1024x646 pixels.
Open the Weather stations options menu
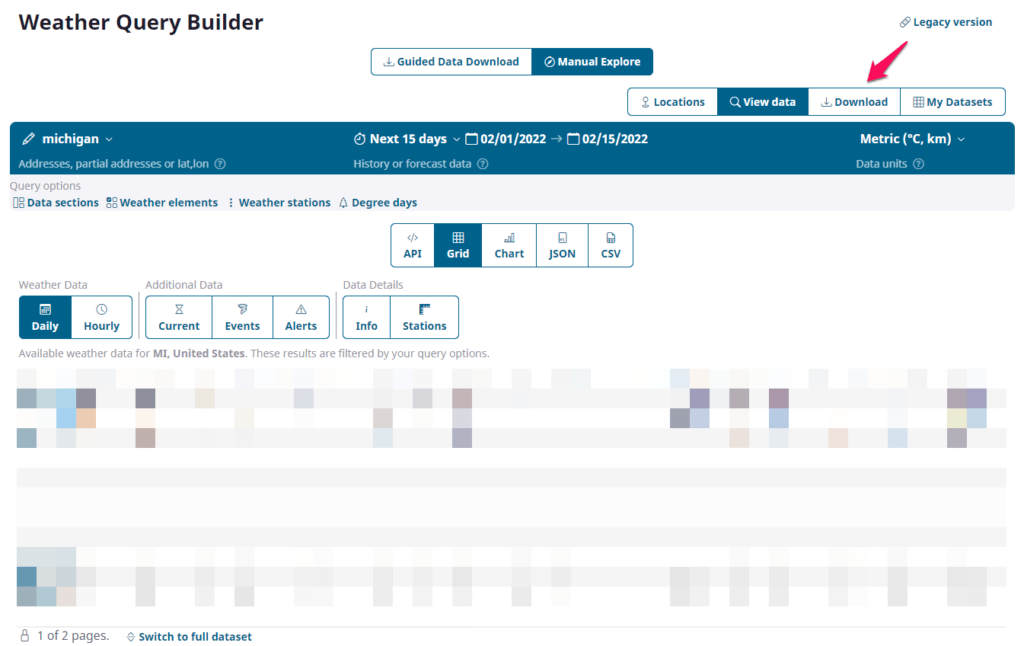pos(278,203)
